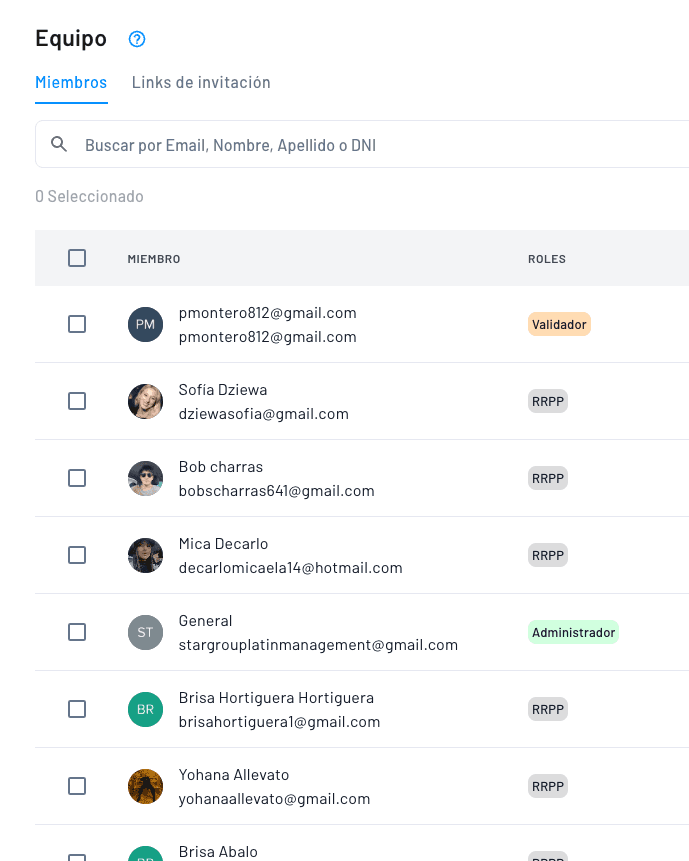Image resolution: width=689 pixels, height=861 pixels.
Task: Open the PM avatar of pmontero812
Action: [x=145, y=324]
